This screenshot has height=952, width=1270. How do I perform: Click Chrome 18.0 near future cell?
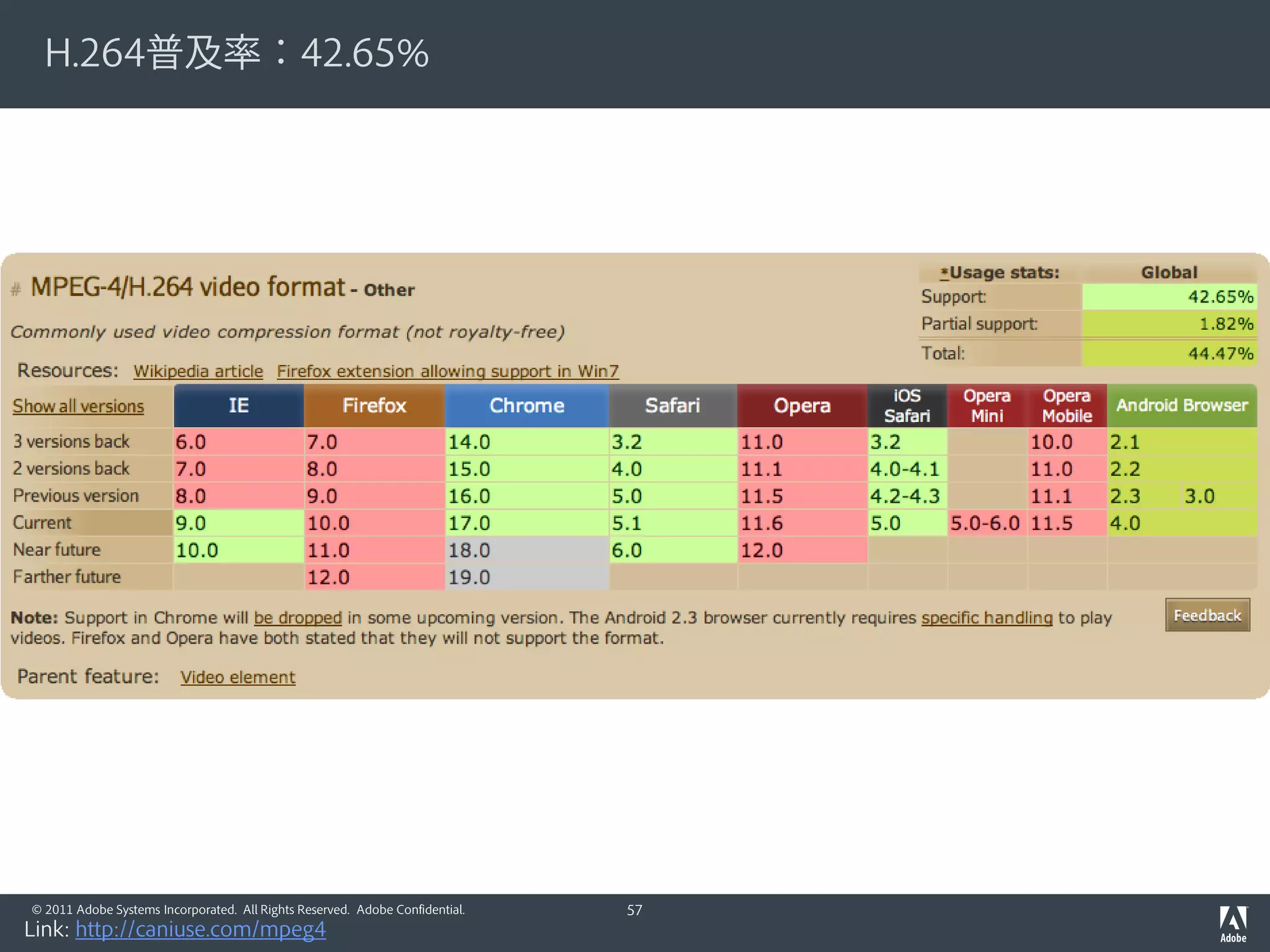[x=526, y=550]
